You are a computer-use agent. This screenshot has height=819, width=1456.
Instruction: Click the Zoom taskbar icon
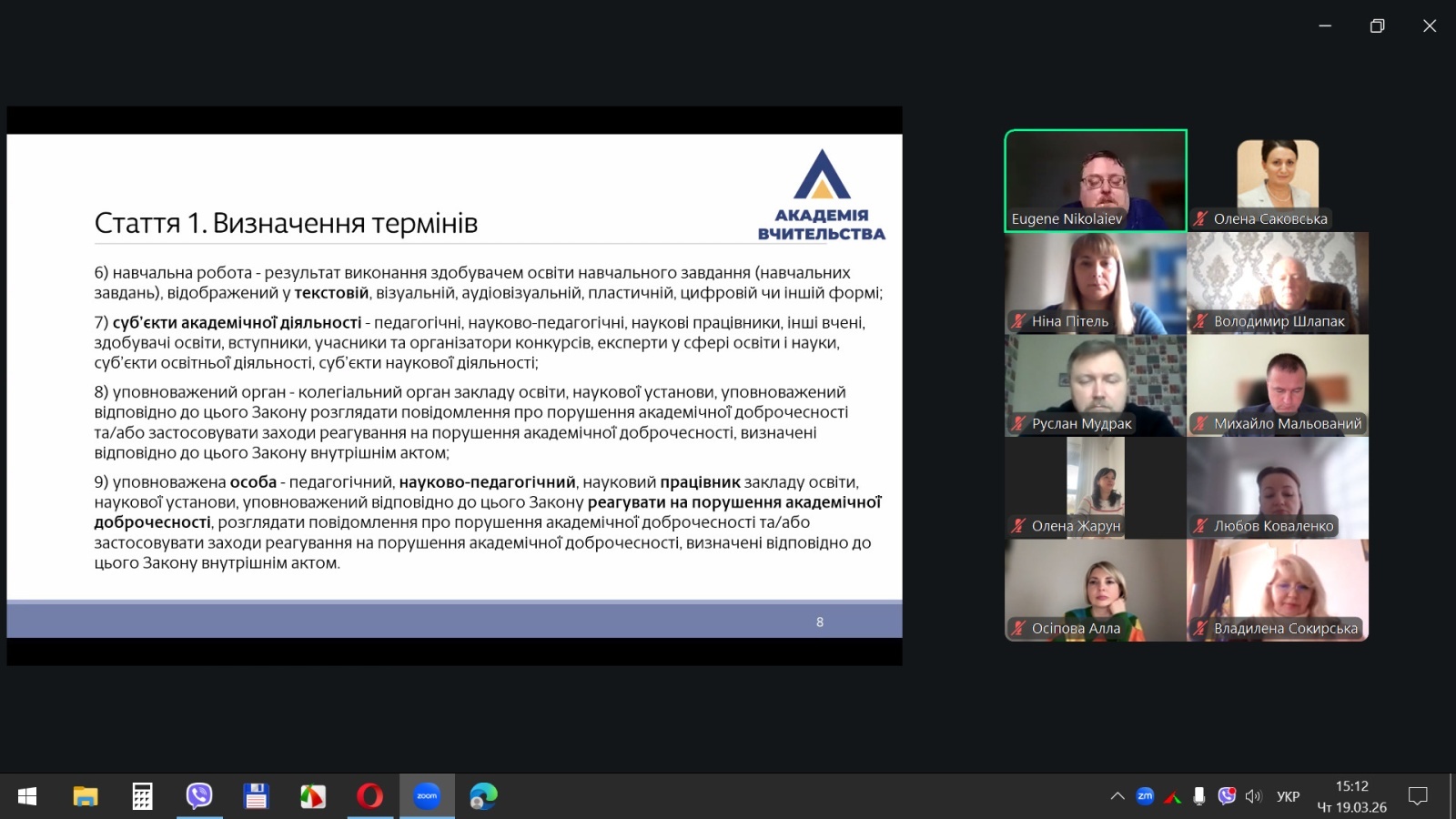pyautogui.click(x=427, y=796)
